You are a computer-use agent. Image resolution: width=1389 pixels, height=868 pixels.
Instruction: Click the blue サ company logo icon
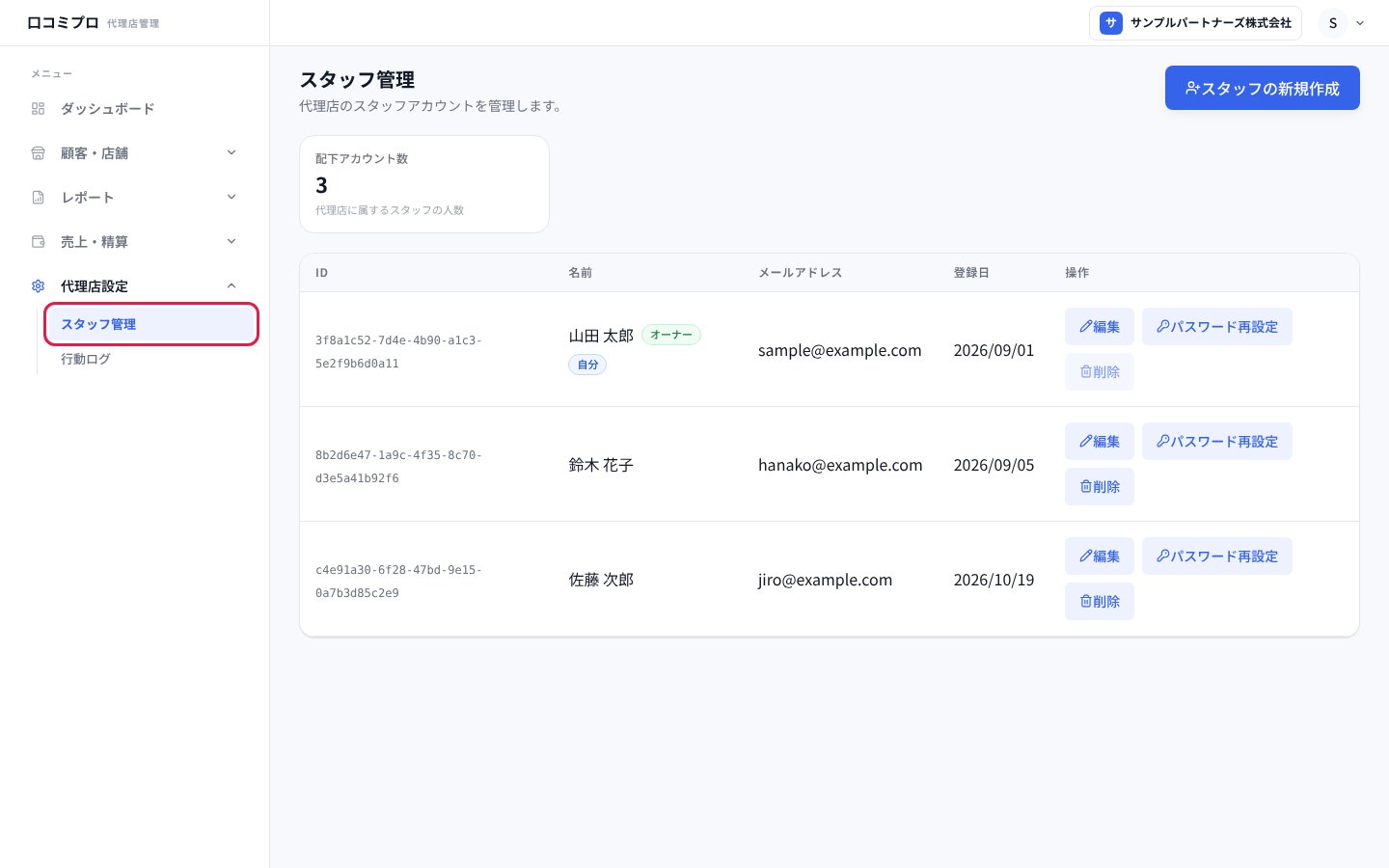pos(1111,23)
